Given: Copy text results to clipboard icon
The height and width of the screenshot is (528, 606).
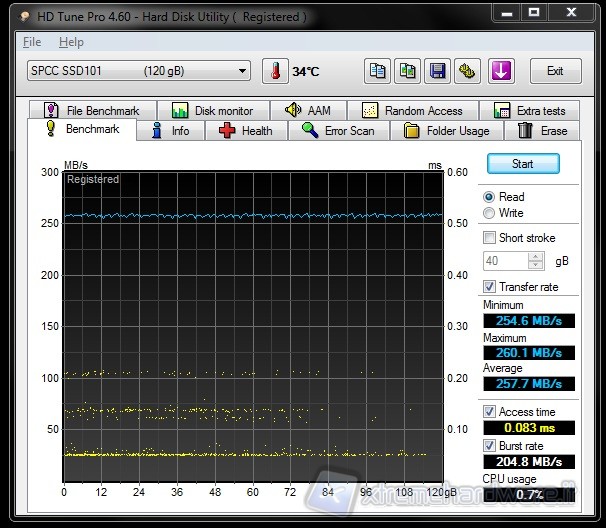Looking at the screenshot, I should (377, 71).
